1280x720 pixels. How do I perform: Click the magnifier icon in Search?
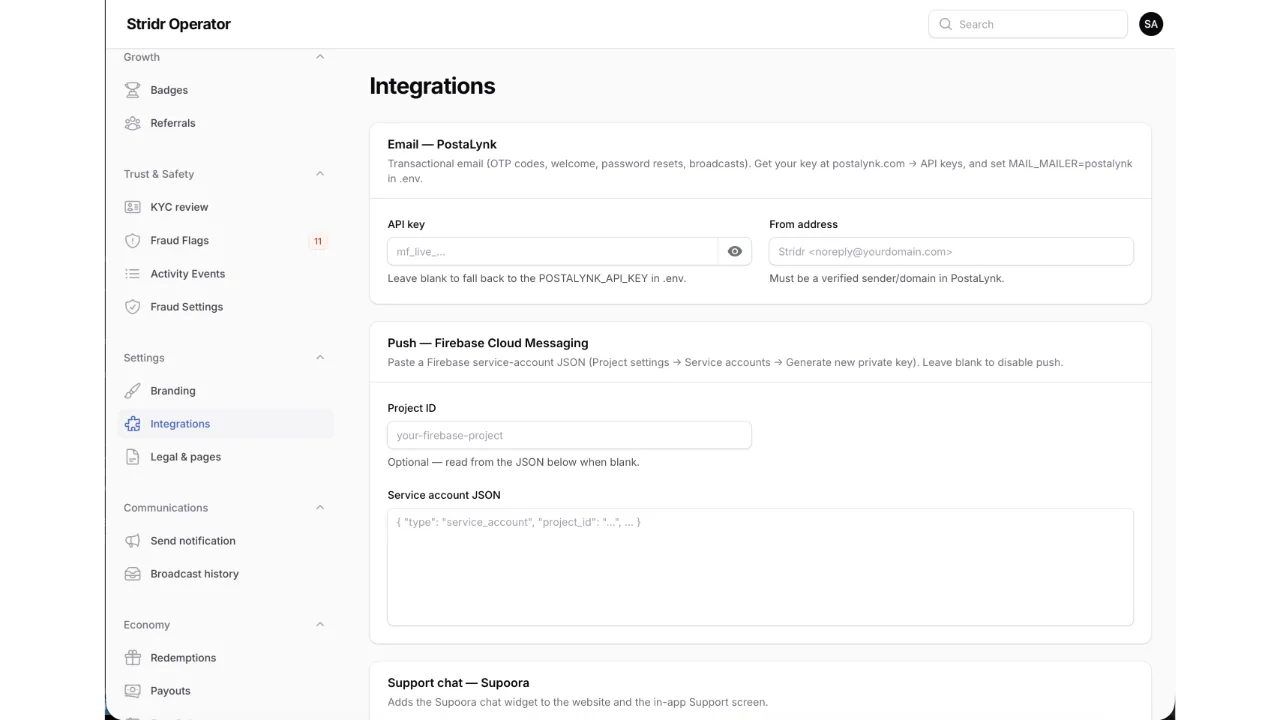[945, 24]
